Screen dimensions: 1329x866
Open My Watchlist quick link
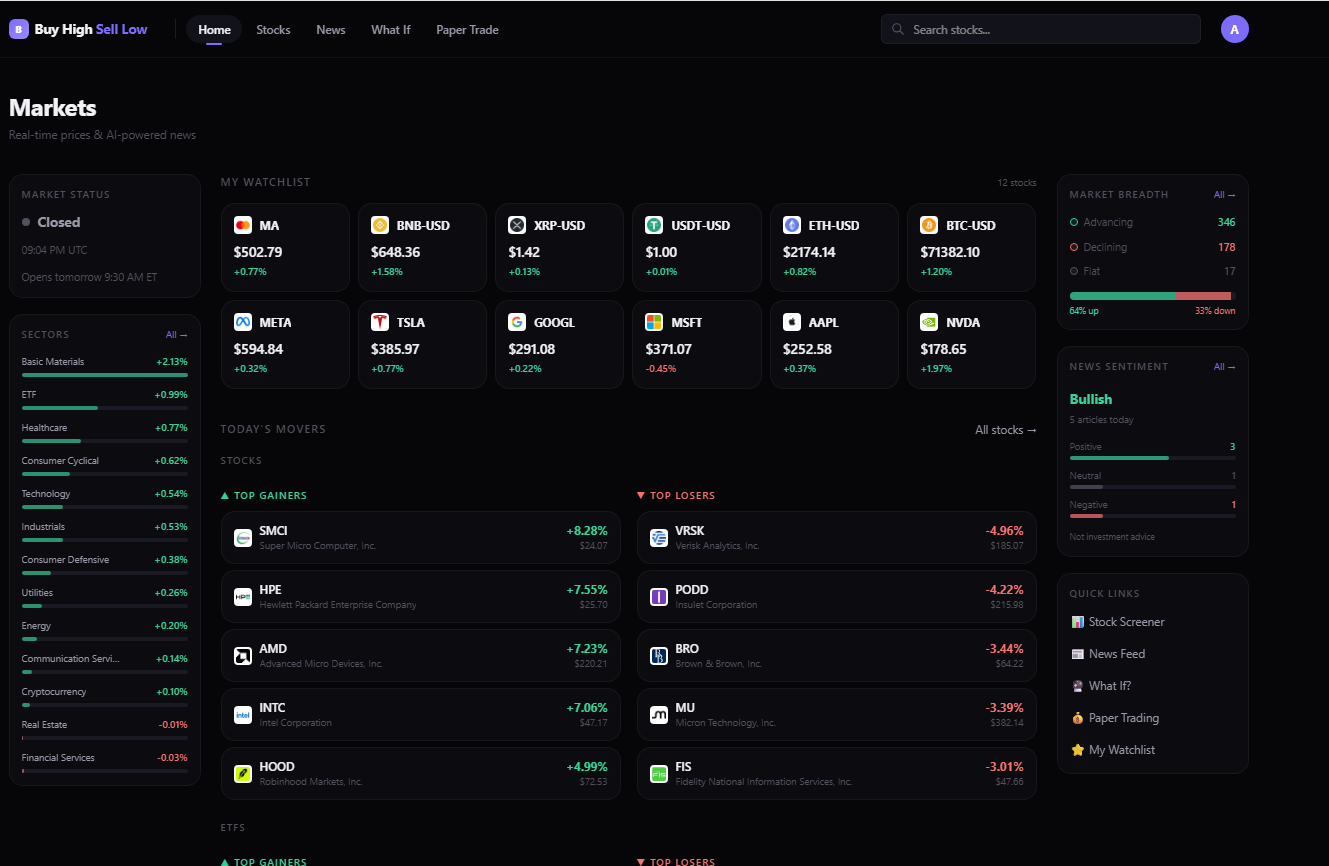[x=1112, y=750]
